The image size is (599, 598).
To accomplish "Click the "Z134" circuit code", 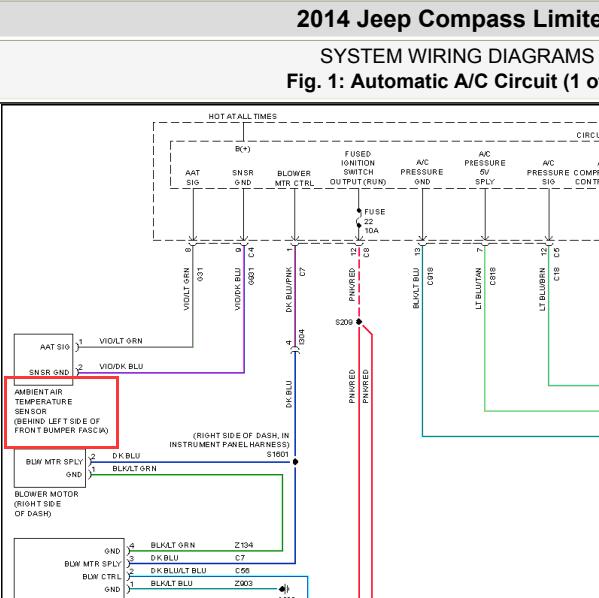I will [244, 545].
